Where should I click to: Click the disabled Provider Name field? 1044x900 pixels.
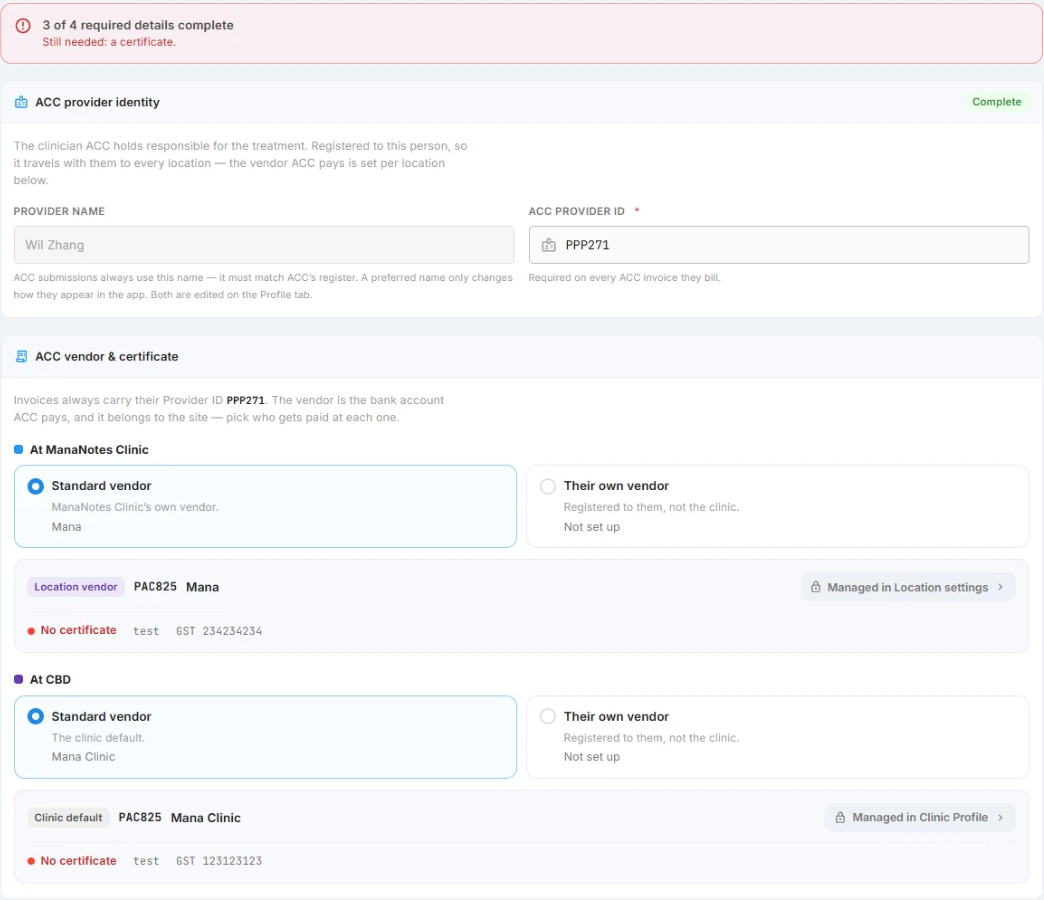[264, 245]
